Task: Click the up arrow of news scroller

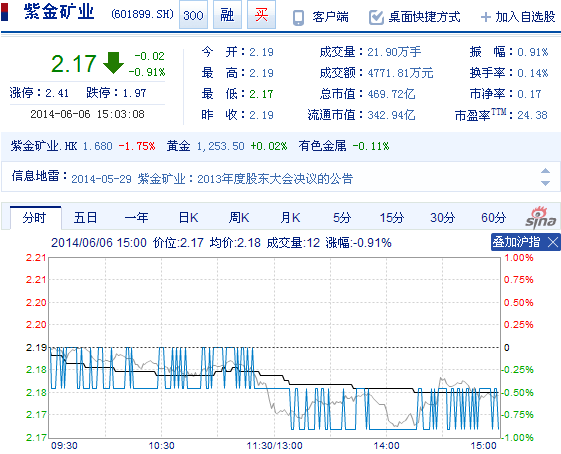Action: [545, 171]
